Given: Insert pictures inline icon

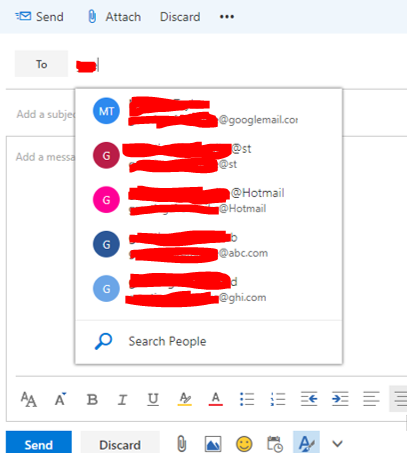Looking at the screenshot, I should coord(213,444).
